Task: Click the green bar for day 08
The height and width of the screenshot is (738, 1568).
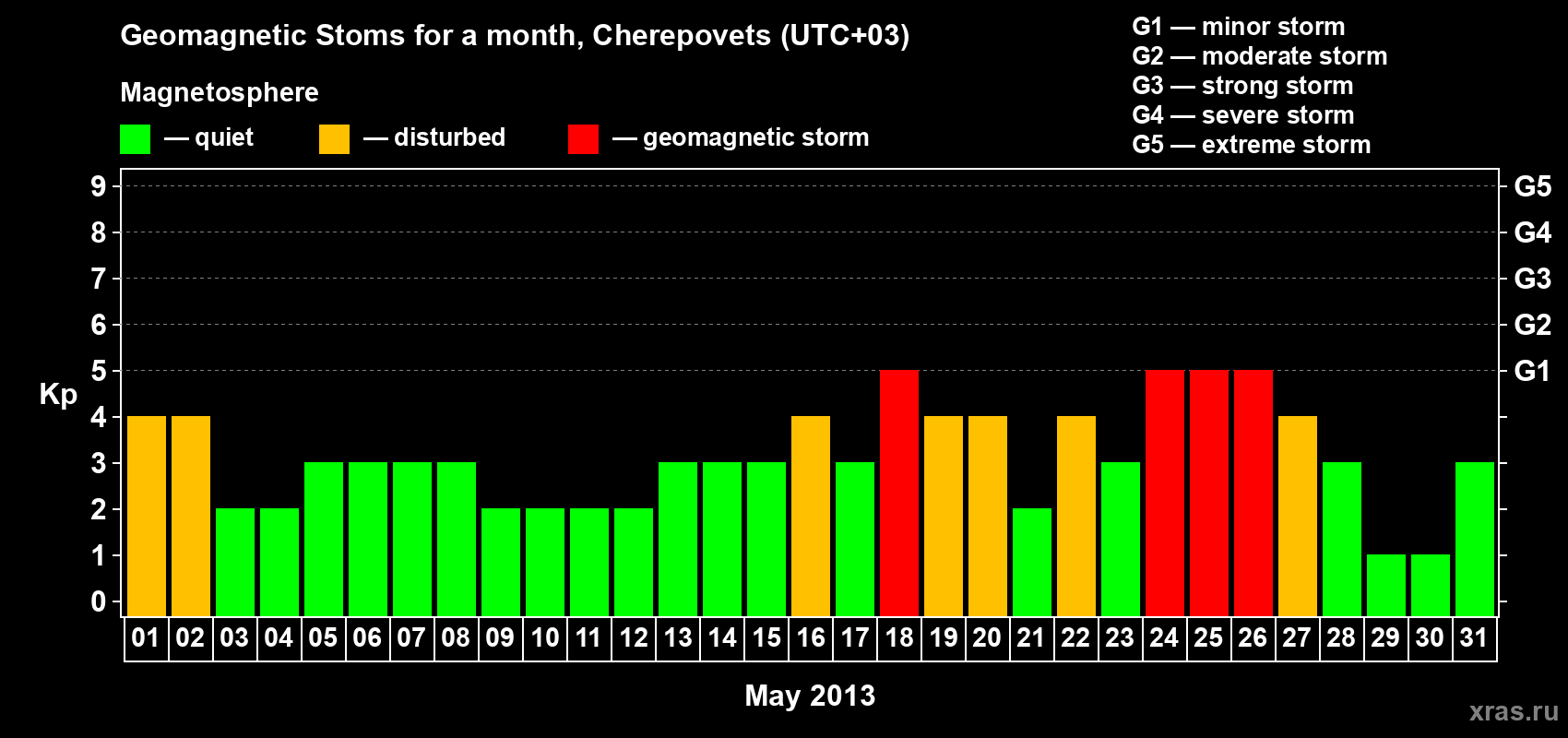Action: tap(457, 539)
